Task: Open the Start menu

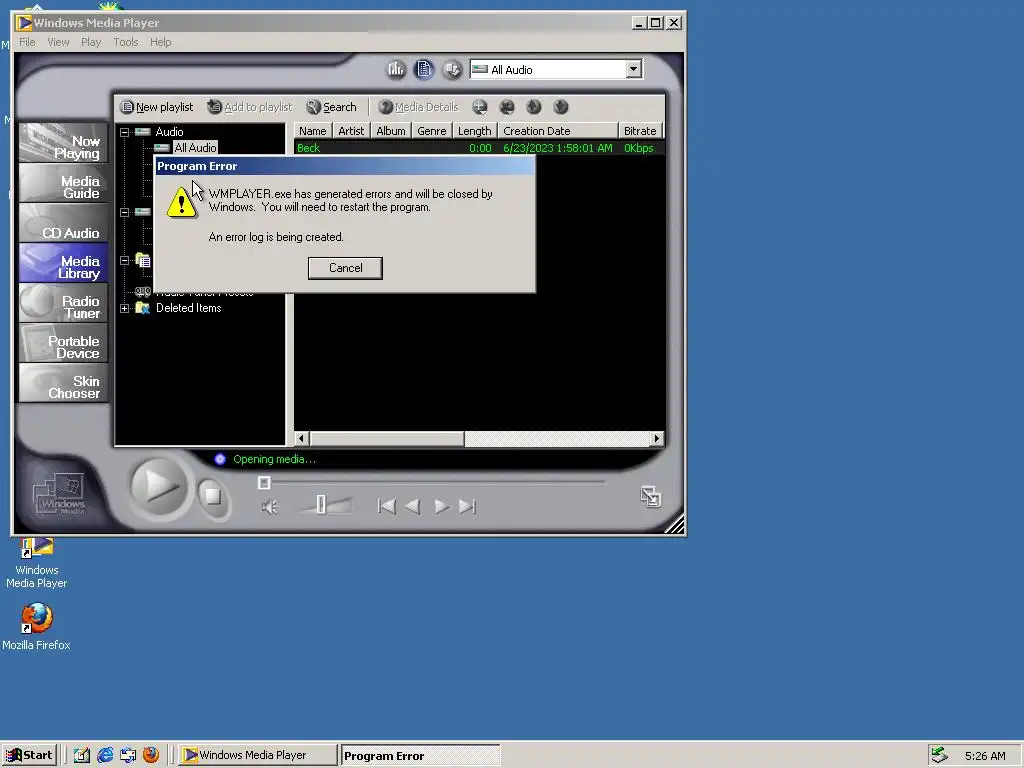Action: tap(29, 755)
